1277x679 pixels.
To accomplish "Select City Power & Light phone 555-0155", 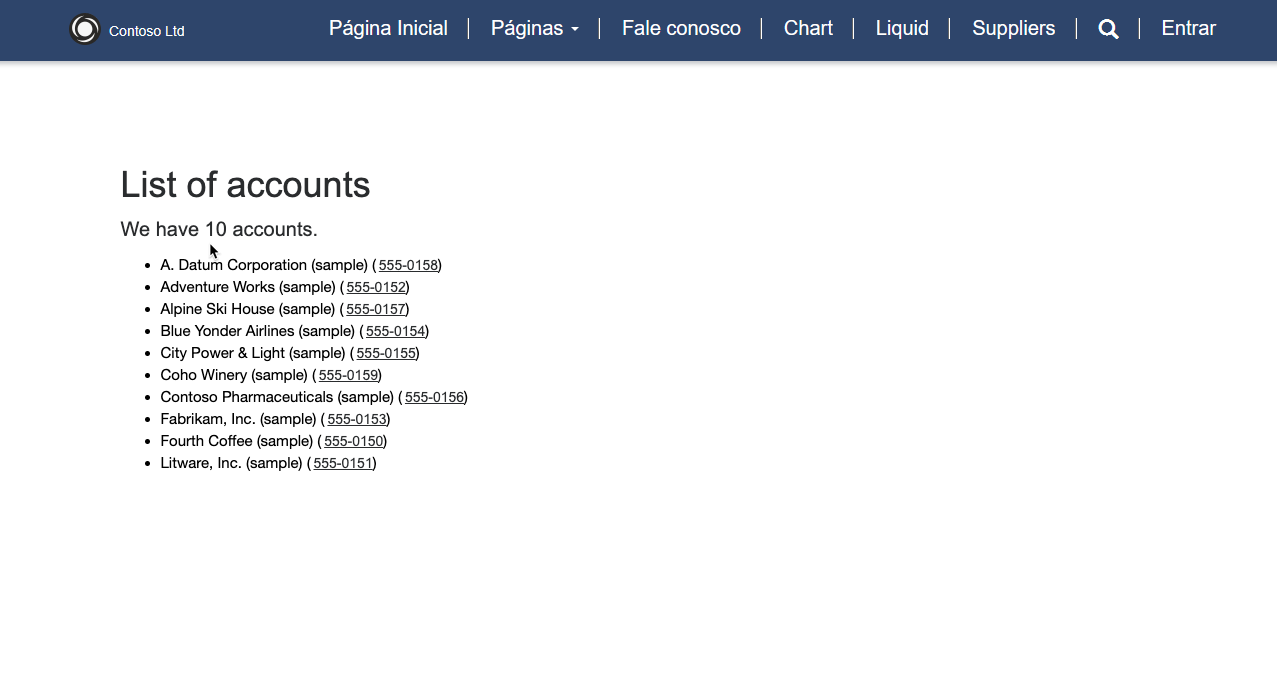I will (x=386, y=353).
